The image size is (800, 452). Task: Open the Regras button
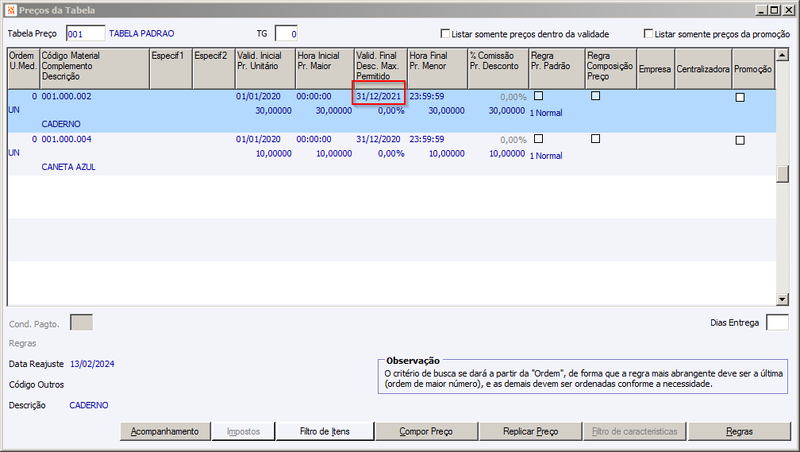(739, 431)
